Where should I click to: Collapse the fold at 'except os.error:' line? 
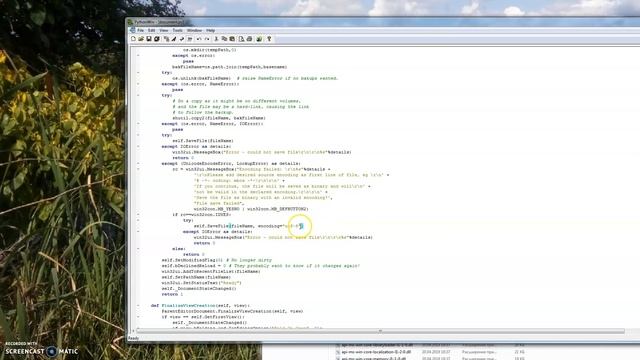tap(138, 56)
